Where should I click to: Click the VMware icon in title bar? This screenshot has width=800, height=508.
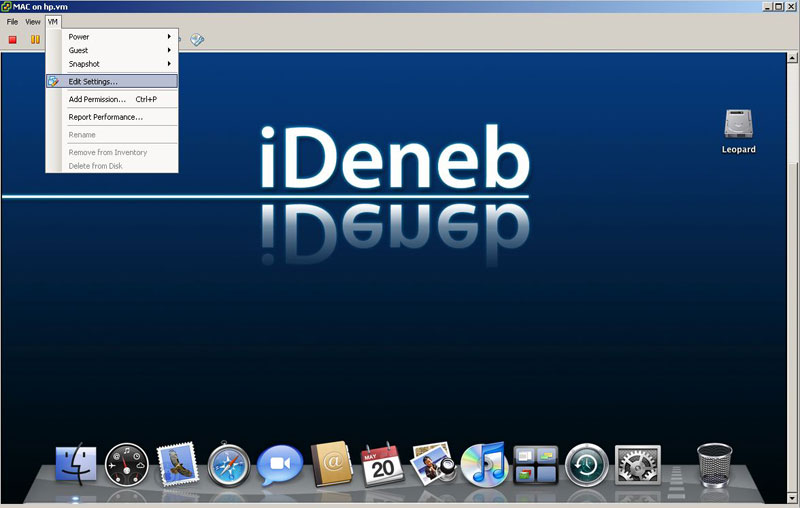pyautogui.click(x=6, y=7)
